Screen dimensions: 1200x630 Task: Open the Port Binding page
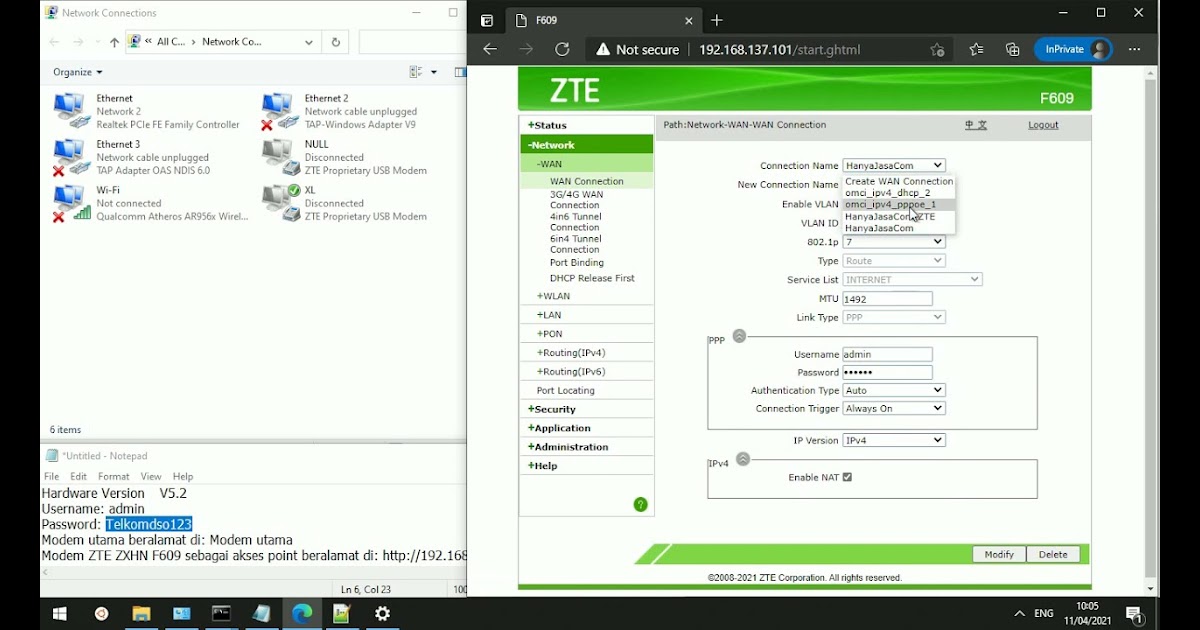coord(577,262)
